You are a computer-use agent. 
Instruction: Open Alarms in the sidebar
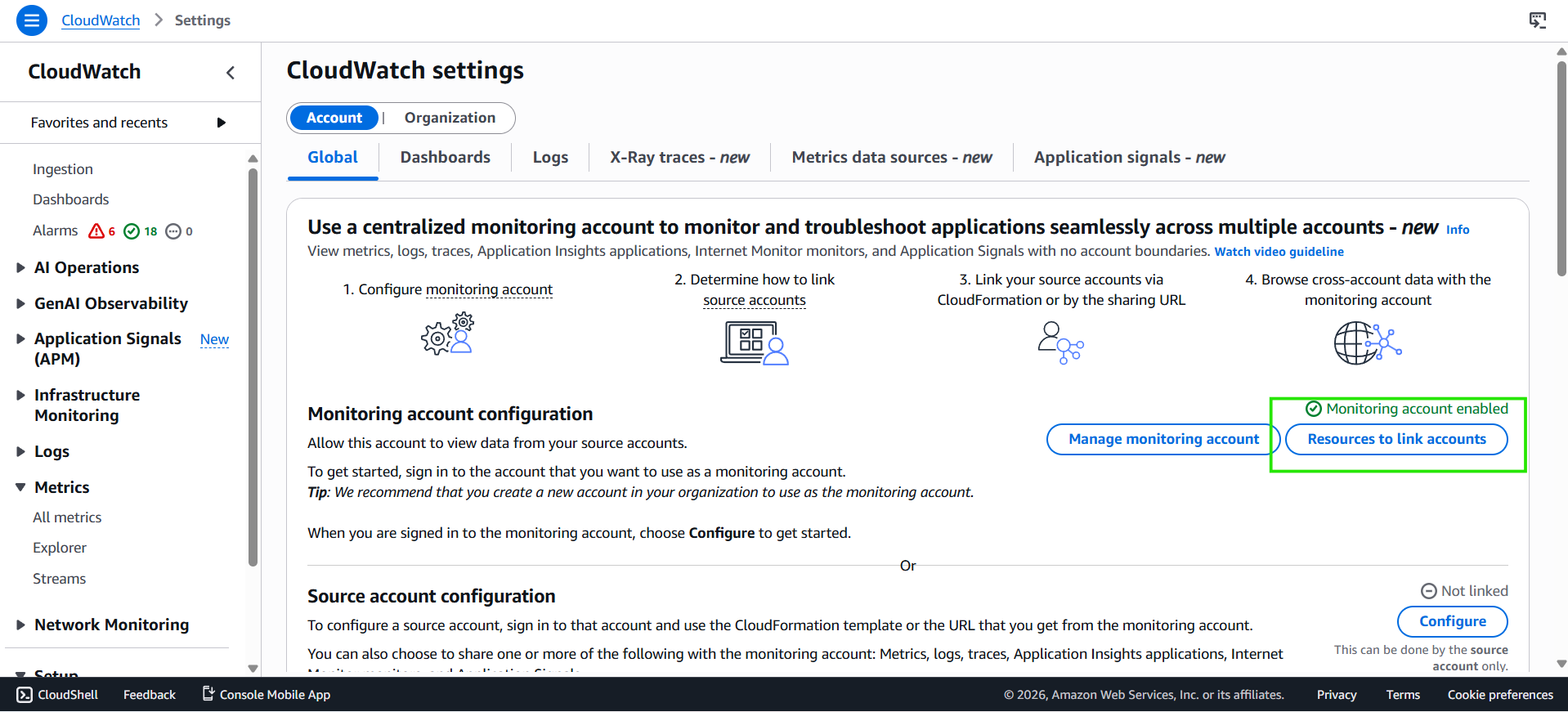pyautogui.click(x=56, y=231)
